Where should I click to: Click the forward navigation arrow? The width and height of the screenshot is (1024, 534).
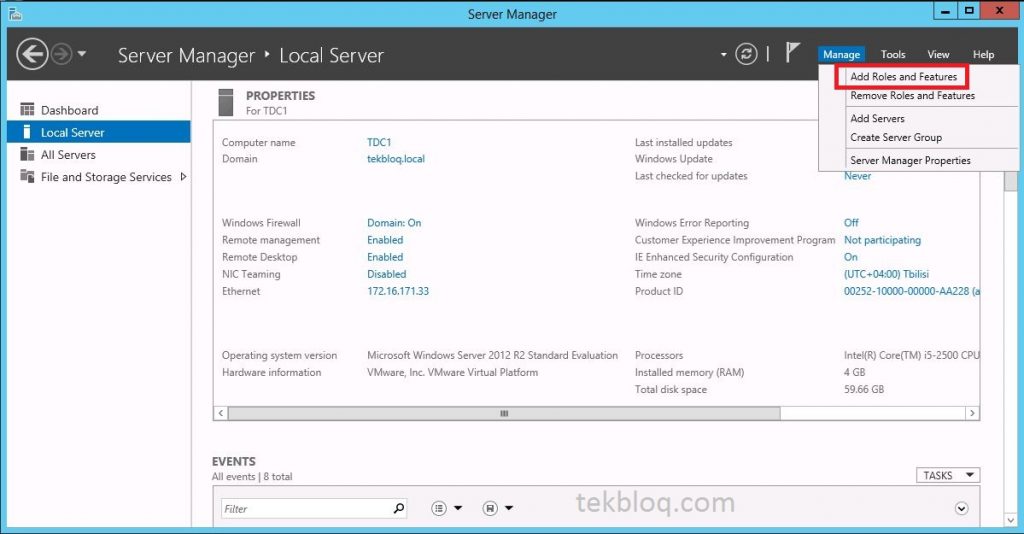[61, 54]
